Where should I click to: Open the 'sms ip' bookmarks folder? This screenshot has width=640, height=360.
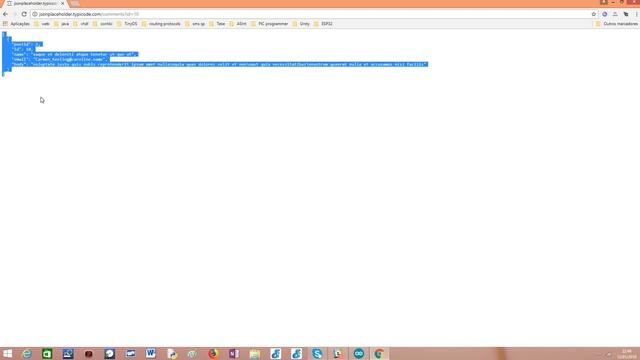click(x=195, y=24)
